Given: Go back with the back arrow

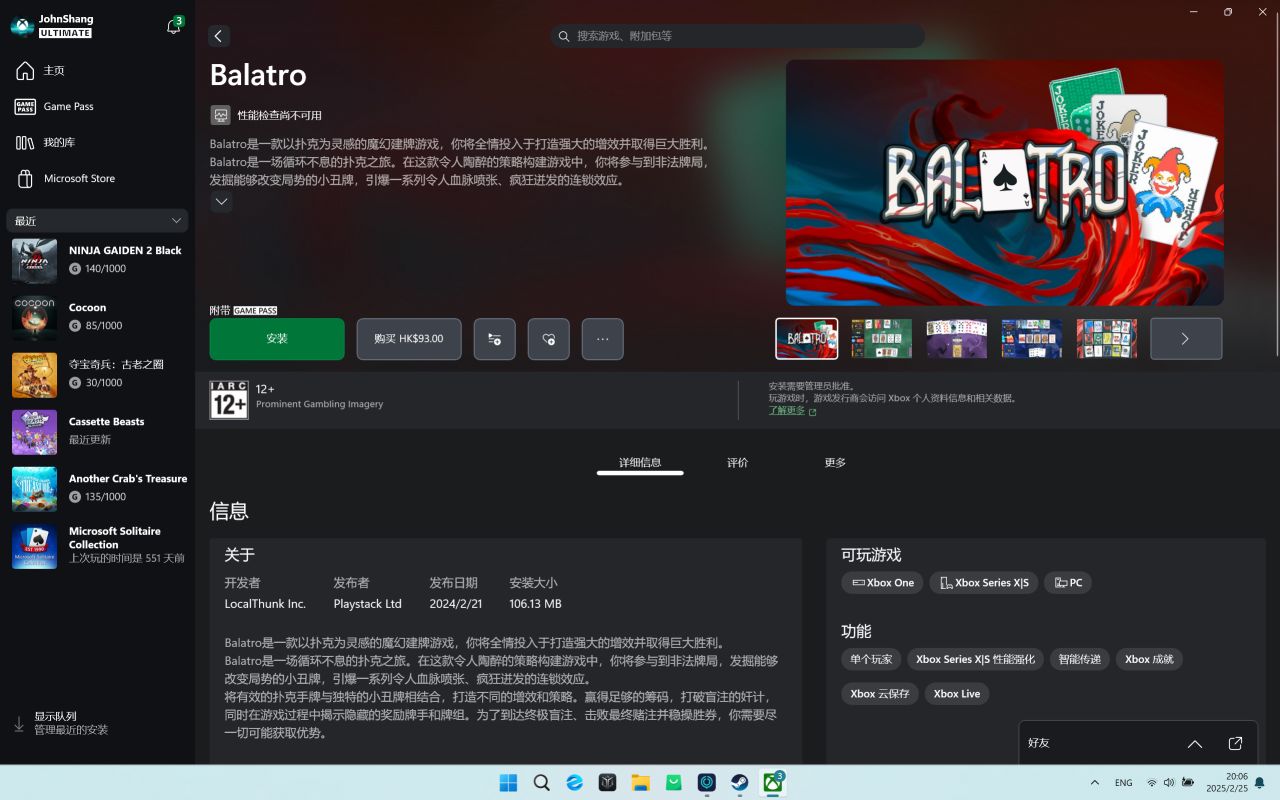Looking at the screenshot, I should coord(219,36).
